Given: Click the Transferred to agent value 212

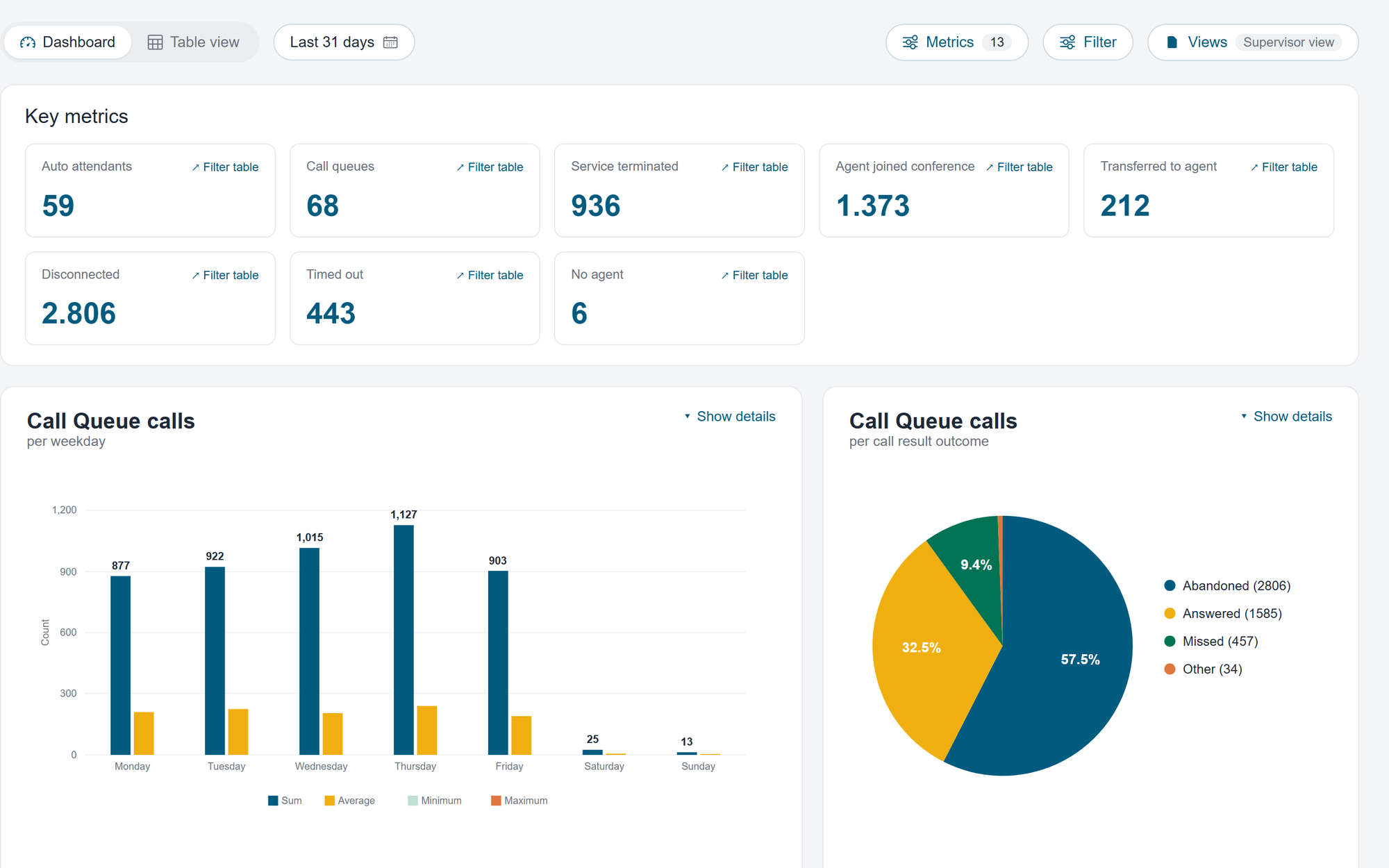Looking at the screenshot, I should coord(1124,206).
